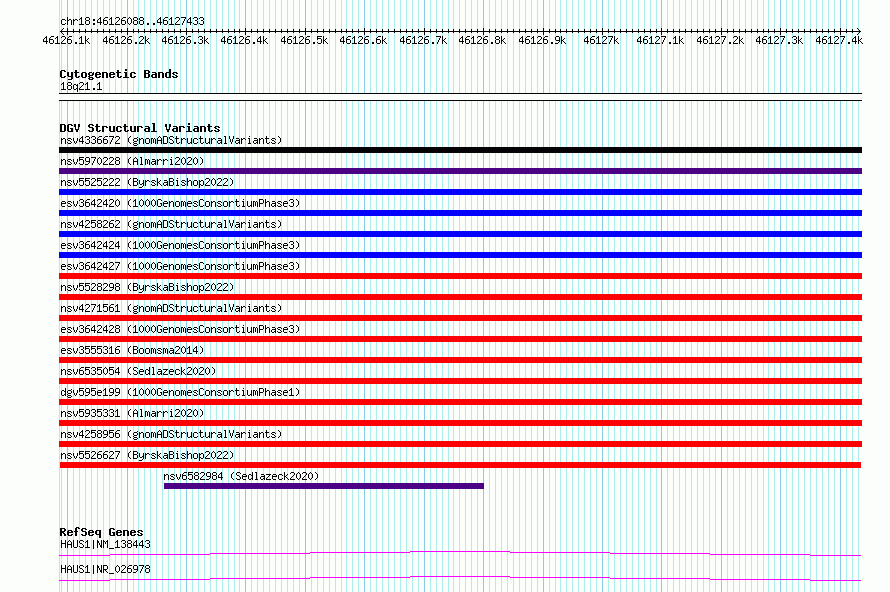The image size is (890, 592).
Task: Select the black nsv4336672 variant bar
Action: [x=460, y=150]
